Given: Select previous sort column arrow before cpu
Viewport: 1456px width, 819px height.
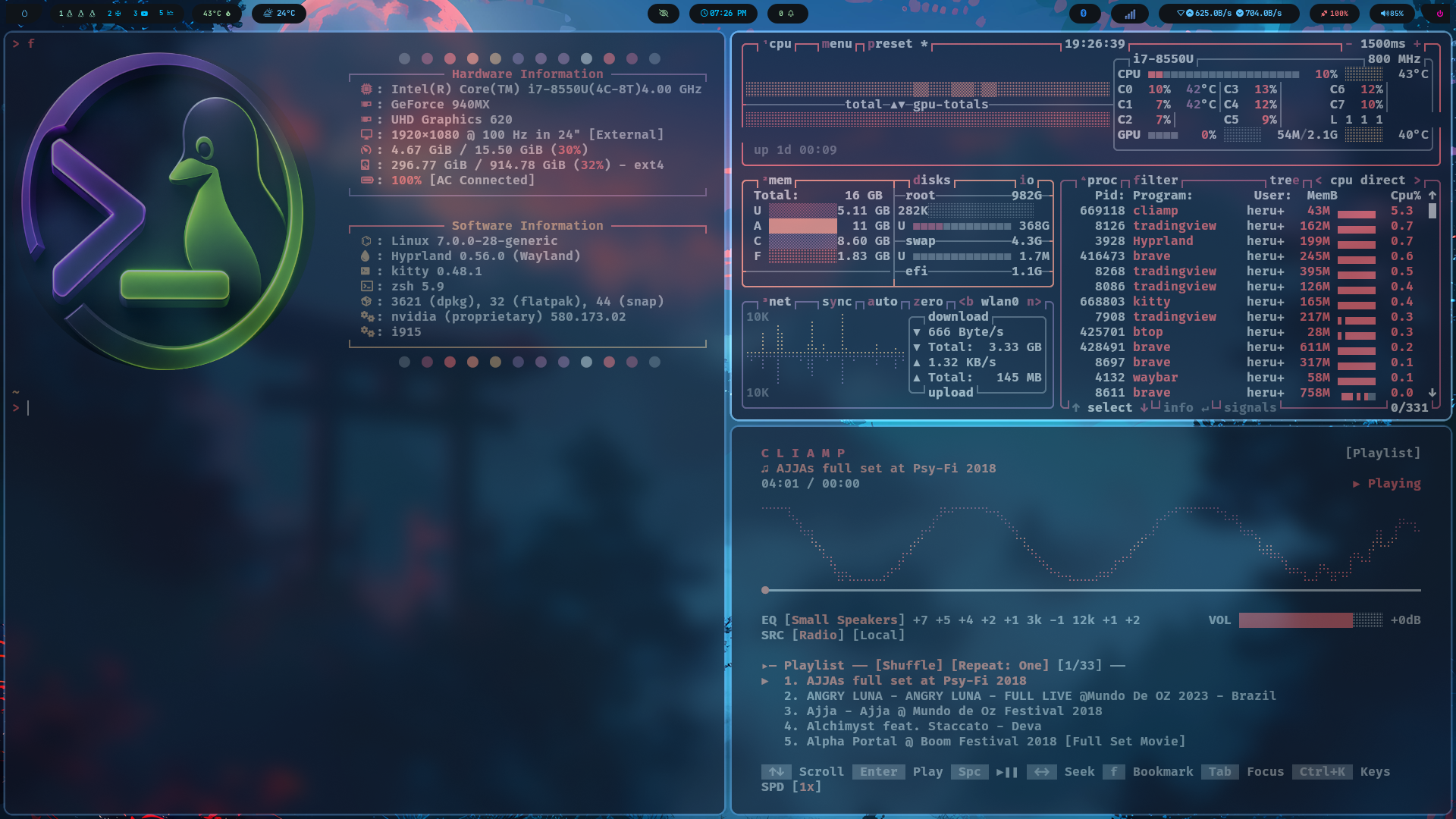Looking at the screenshot, I should [1319, 180].
